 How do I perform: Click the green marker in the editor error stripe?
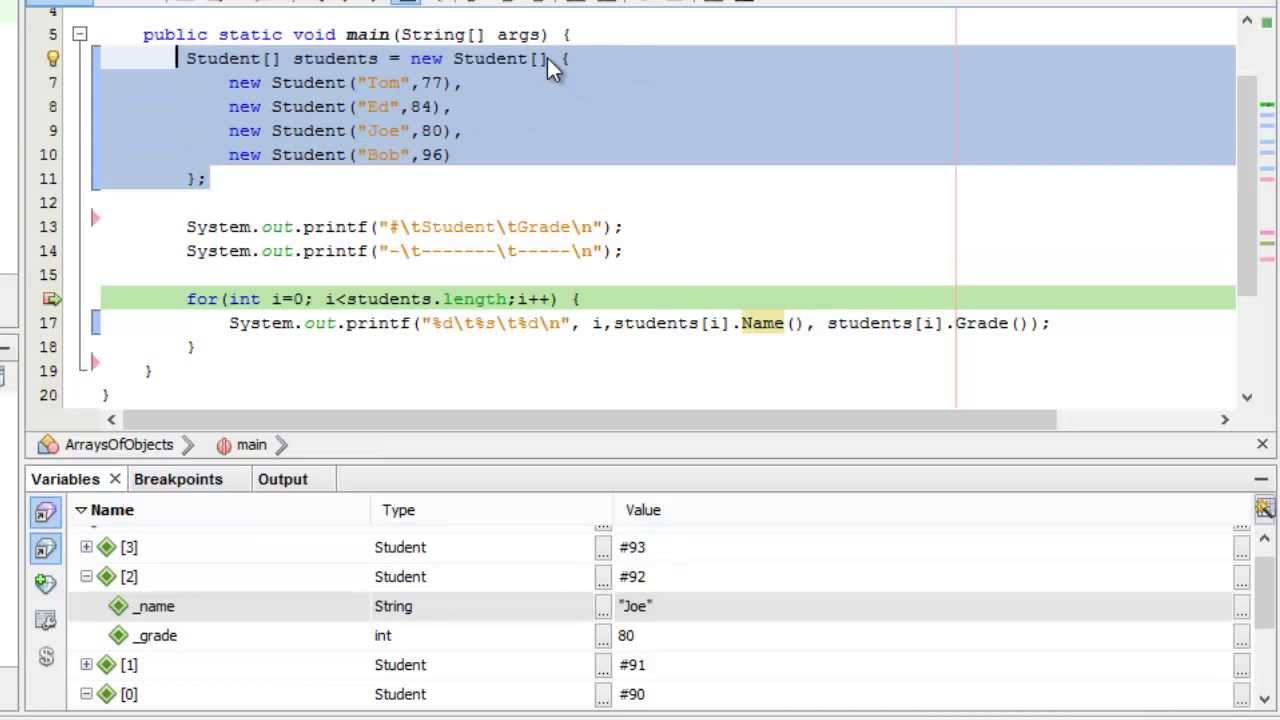(x=1267, y=104)
